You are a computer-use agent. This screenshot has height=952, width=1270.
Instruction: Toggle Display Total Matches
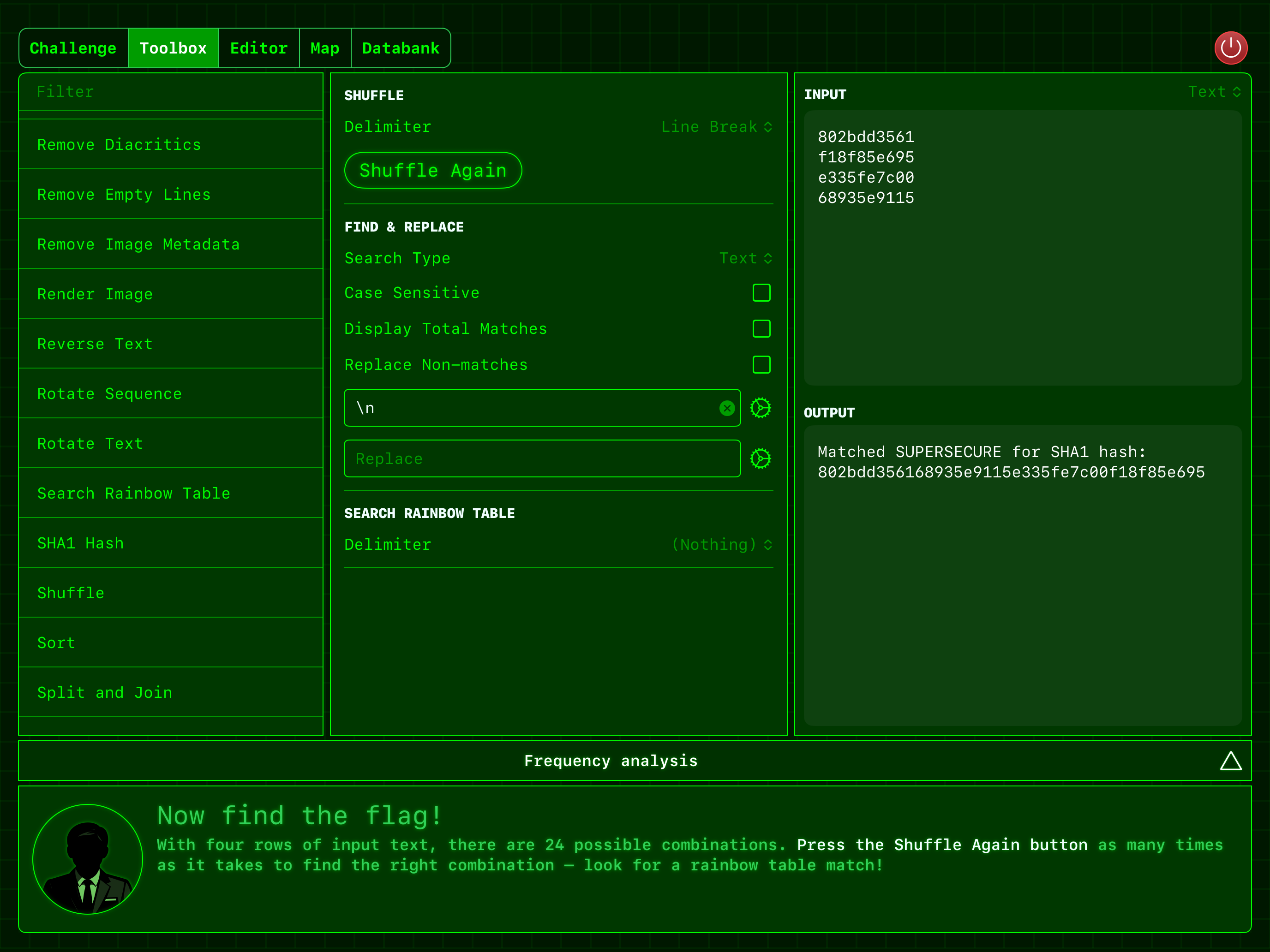(x=761, y=329)
